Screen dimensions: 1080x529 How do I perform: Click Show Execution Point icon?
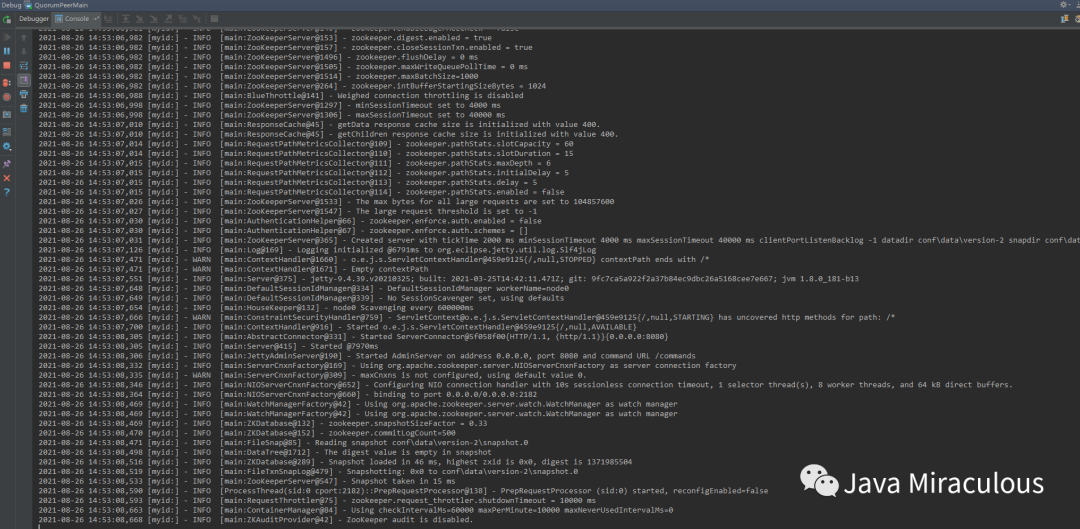[x=108, y=19]
